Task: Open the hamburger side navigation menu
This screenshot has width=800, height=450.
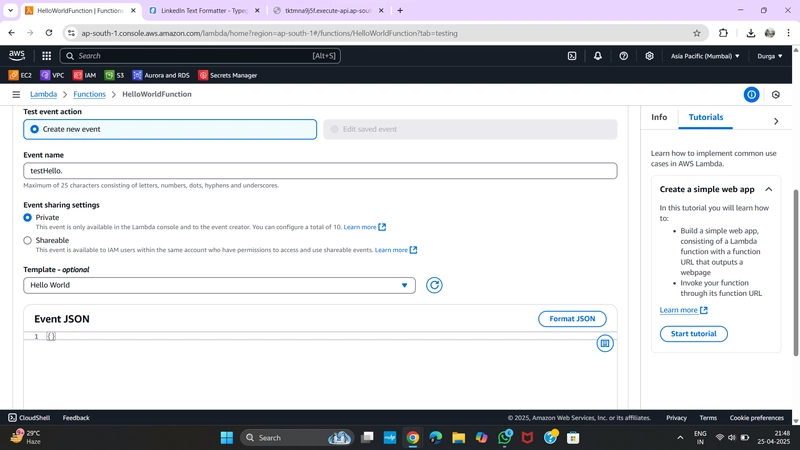Action: [16, 94]
